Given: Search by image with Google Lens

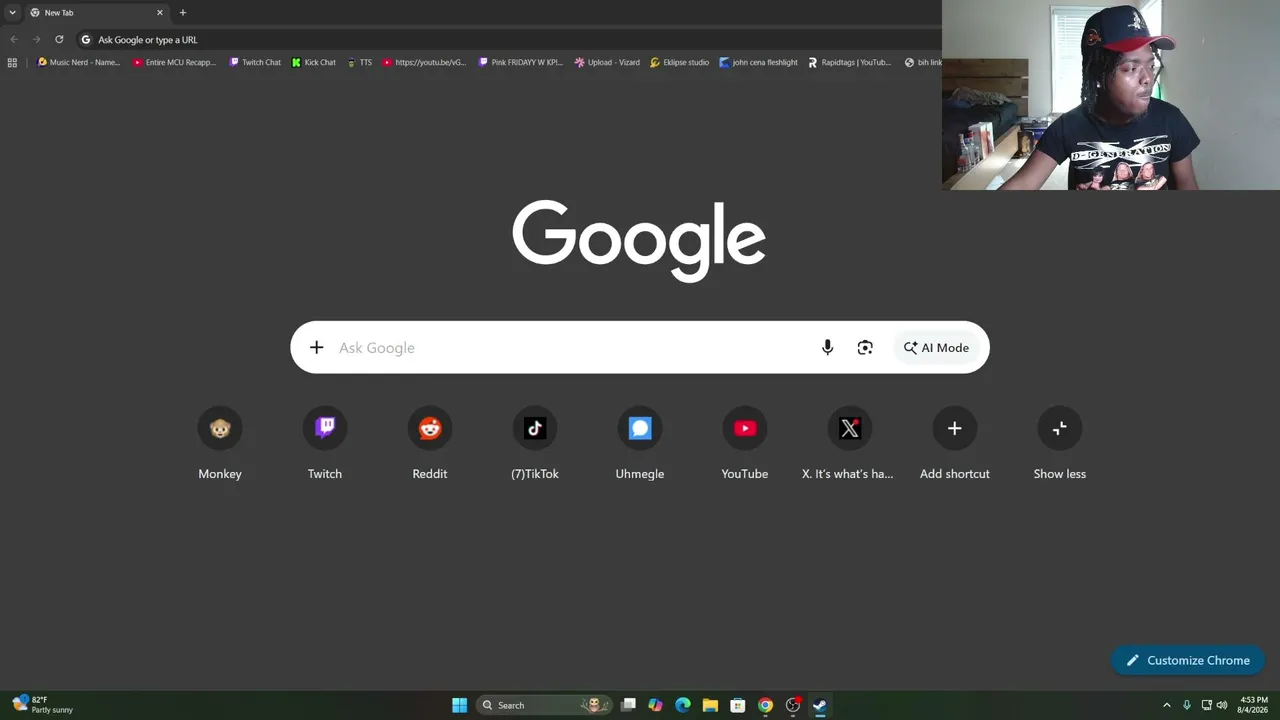Looking at the screenshot, I should coord(865,348).
